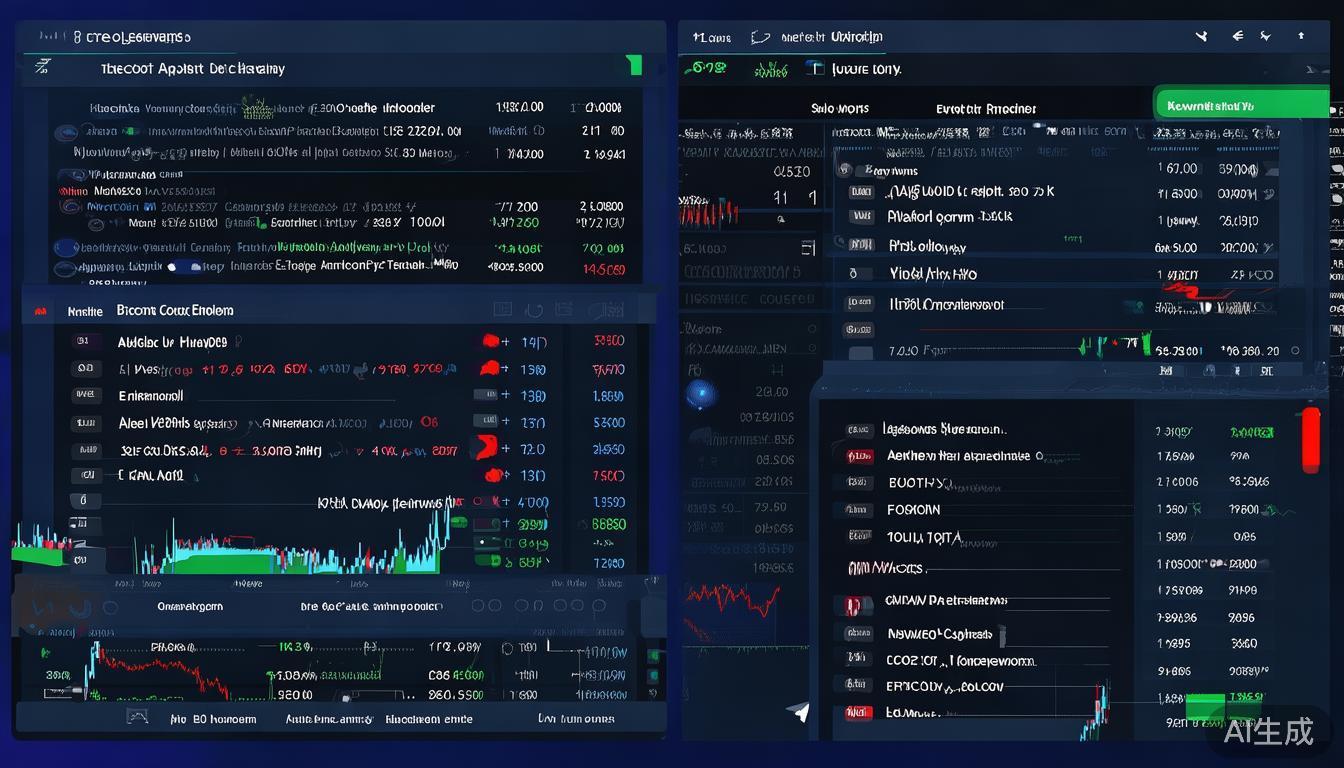This screenshot has width=1344, height=768.
Task: Select first round radio circle in top-left list
Action: [67, 131]
